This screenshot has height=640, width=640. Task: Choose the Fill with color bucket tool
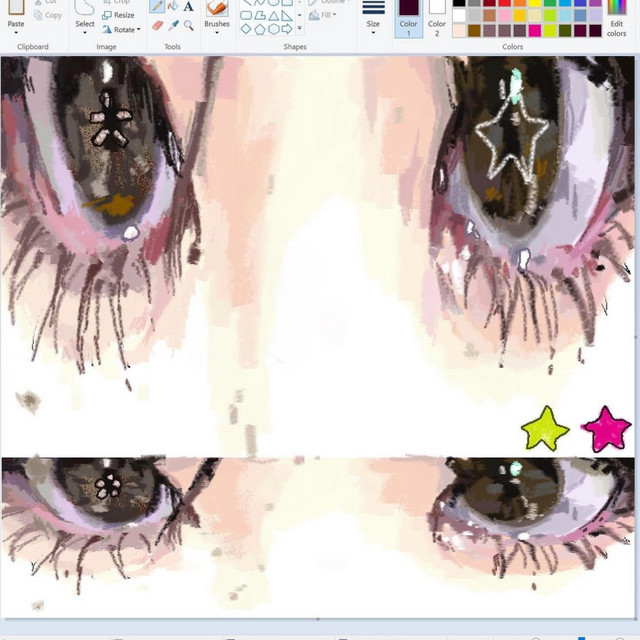[173, 7]
